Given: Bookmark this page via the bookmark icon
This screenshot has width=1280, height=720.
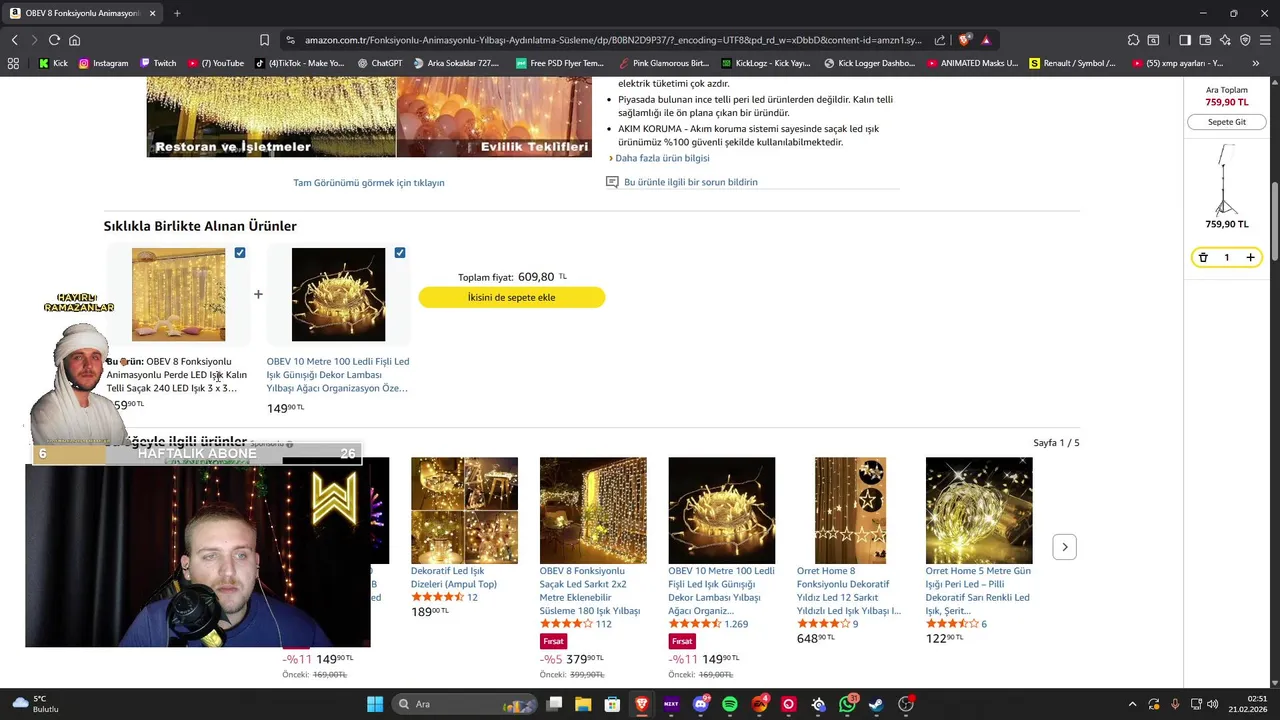Looking at the screenshot, I should click(264, 40).
